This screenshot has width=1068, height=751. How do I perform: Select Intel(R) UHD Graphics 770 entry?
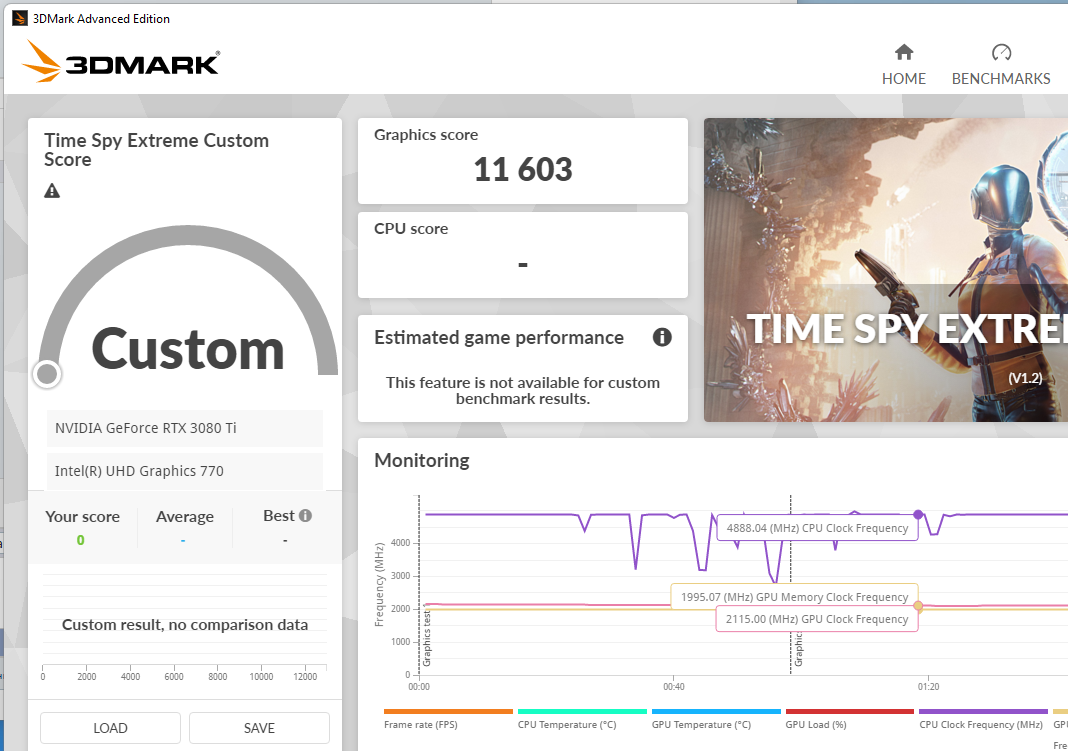tap(185, 471)
